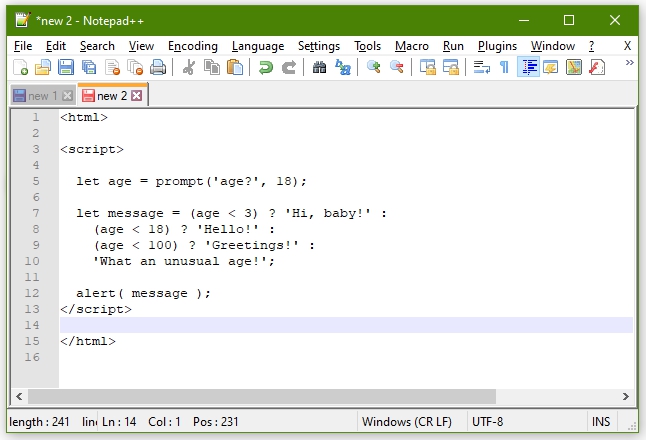Click the horizontal scrollbar thumb
The width and height of the screenshot is (646, 440).
pyautogui.click(x=262, y=396)
